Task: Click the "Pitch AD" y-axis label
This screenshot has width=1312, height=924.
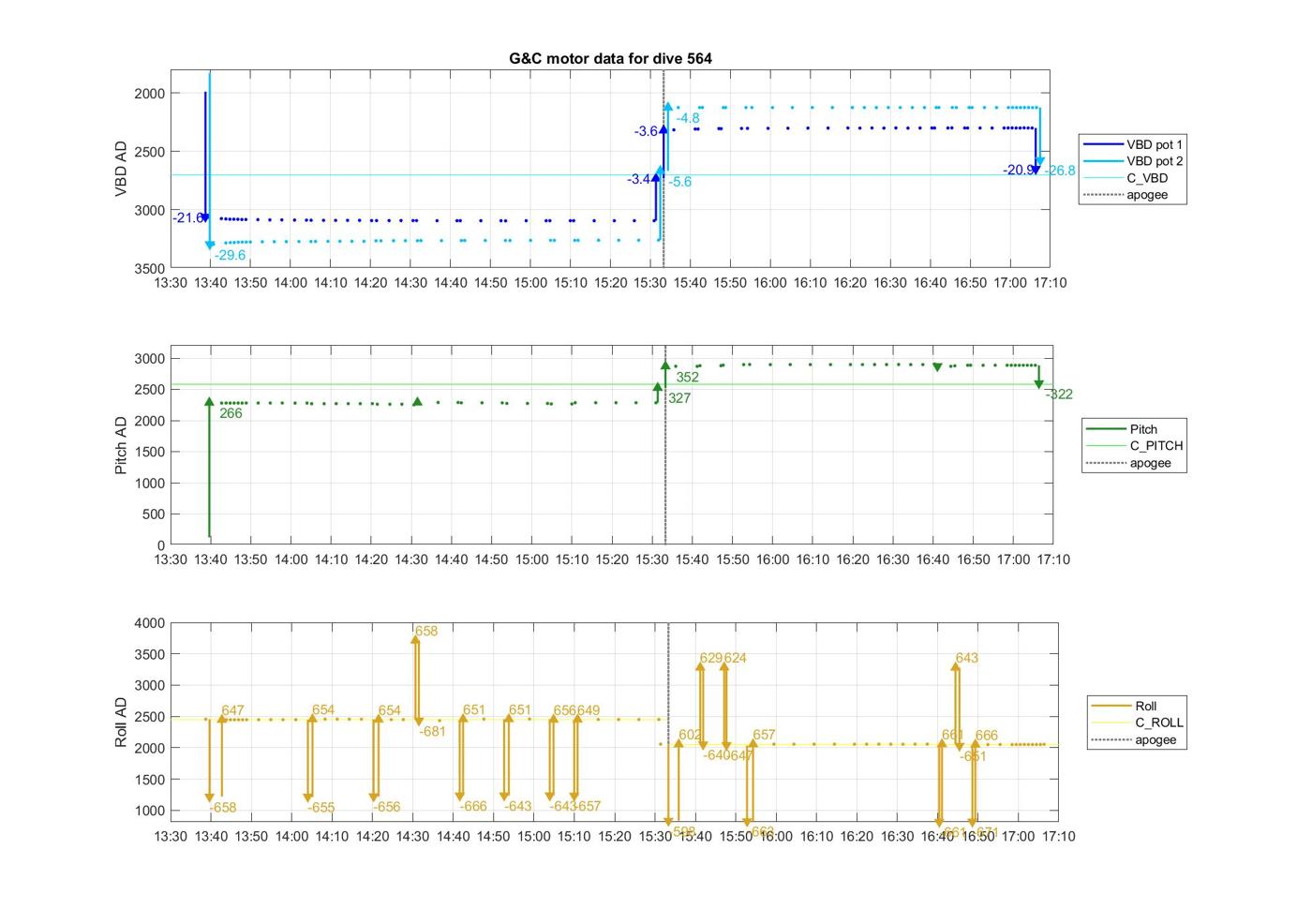Action: pyautogui.click(x=121, y=445)
